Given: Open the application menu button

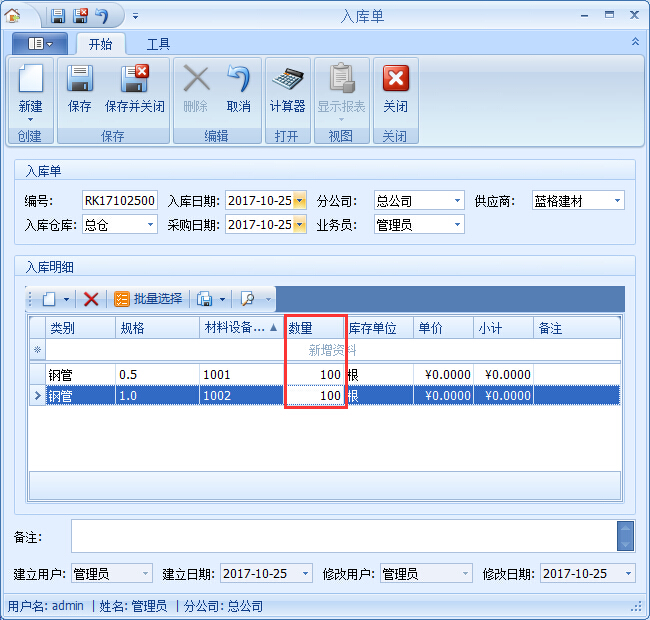Looking at the screenshot, I should click(40, 44).
